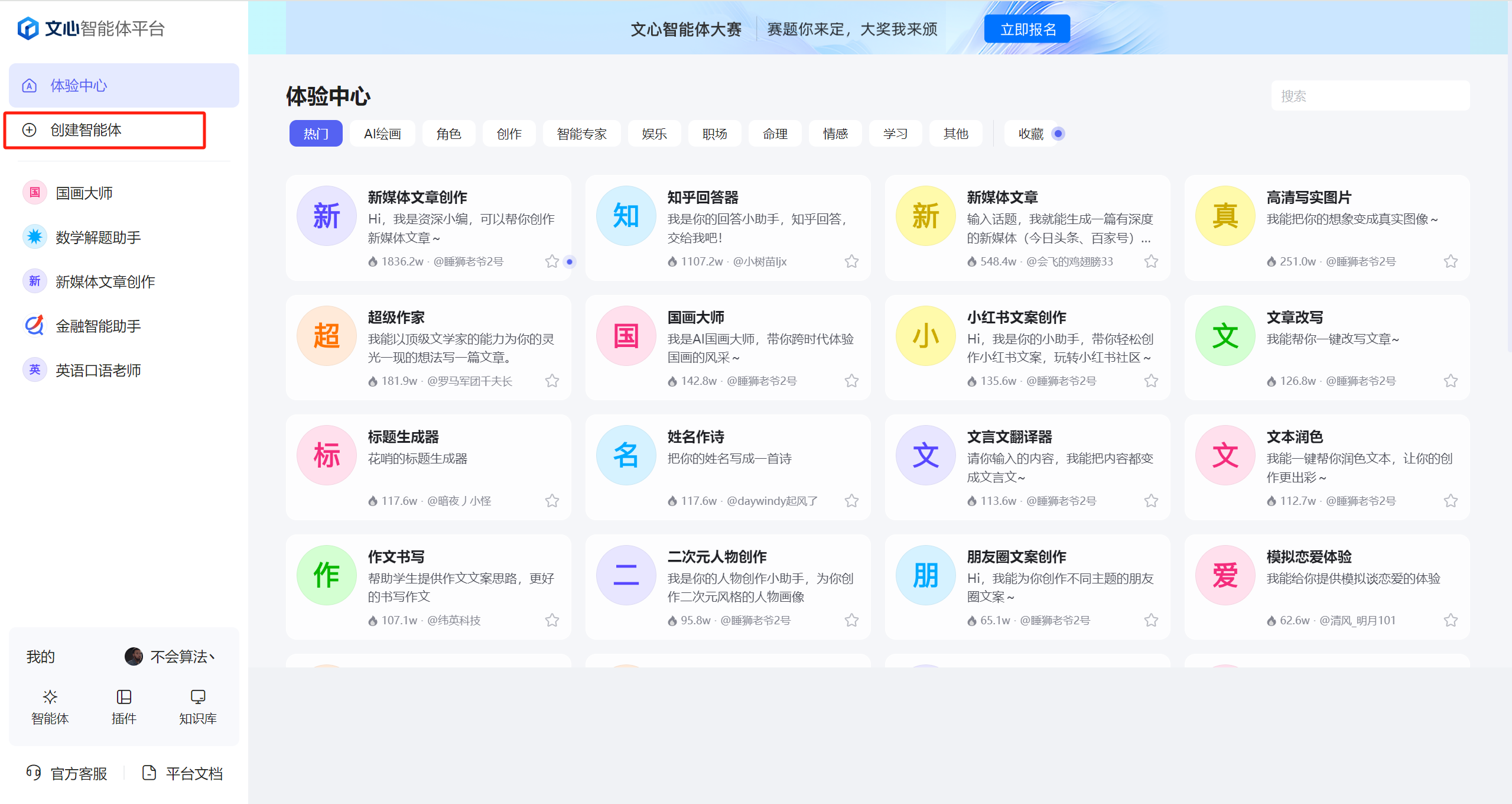Open the 收藏 favorites filter
The image size is (1512, 804).
coord(1031,134)
